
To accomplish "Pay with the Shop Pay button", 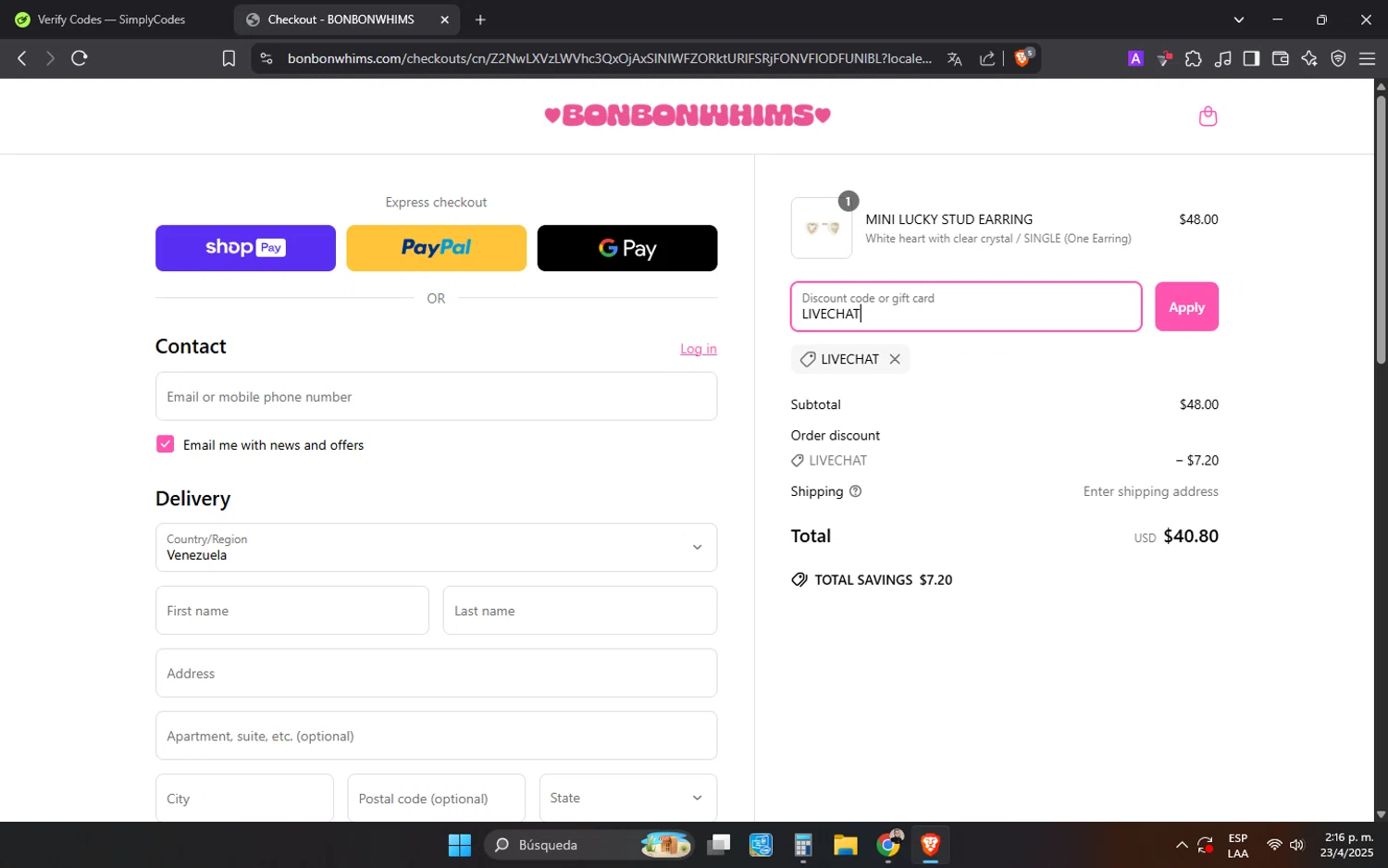I will pos(245,248).
